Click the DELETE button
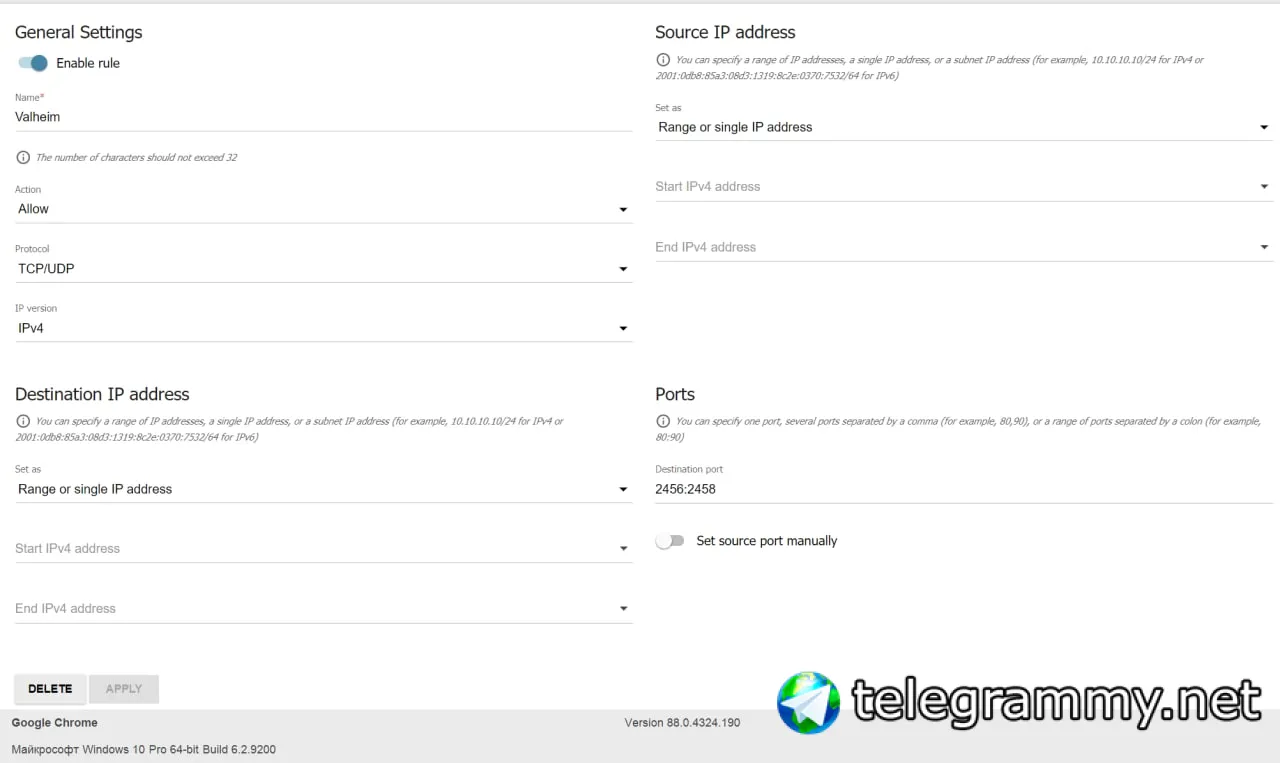The width and height of the screenshot is (1280, 763). [50, 689]
